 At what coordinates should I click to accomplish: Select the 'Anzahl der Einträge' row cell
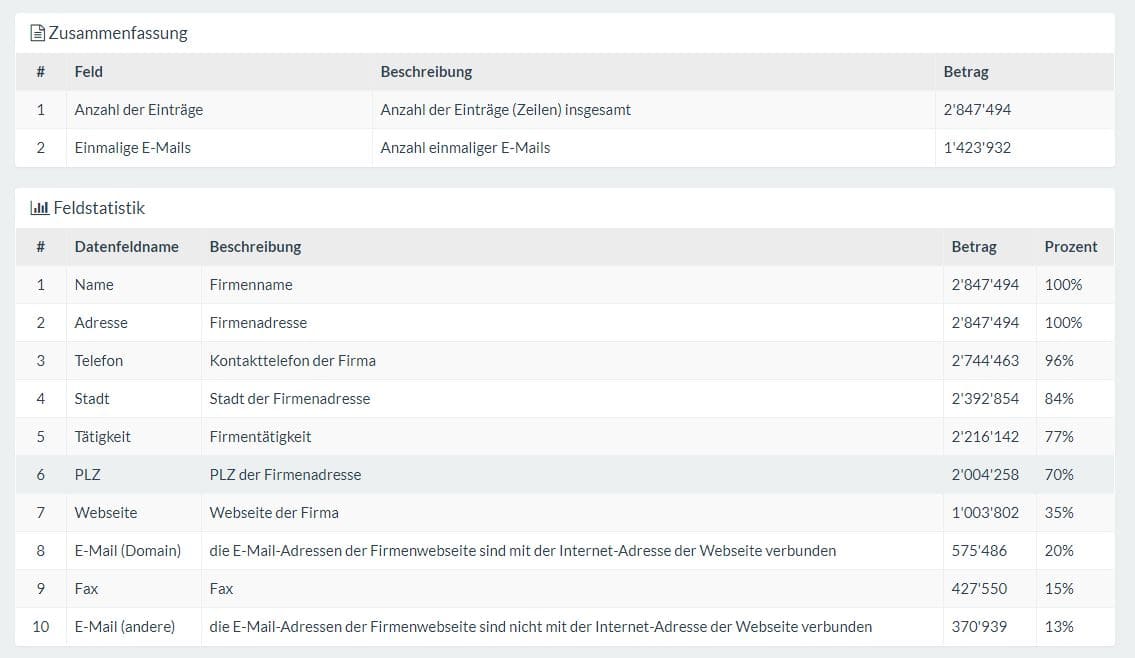click(x=138, y=109)
